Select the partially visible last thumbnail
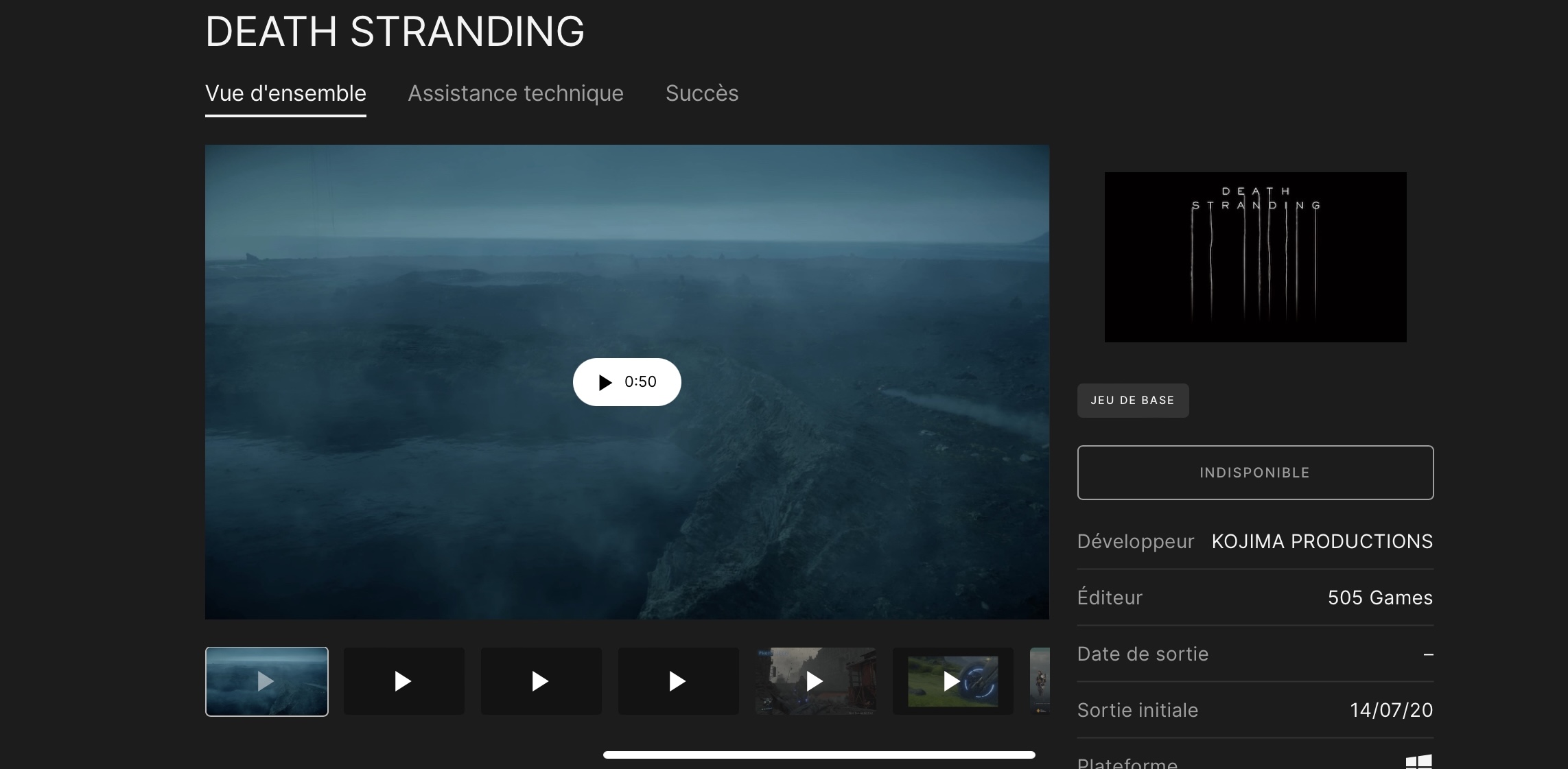This screenshot has width=1568, height=769. coord(1040,681)
